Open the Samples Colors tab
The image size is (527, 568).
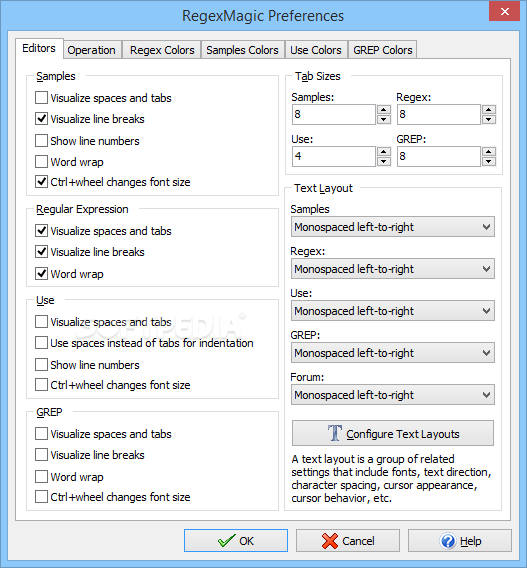242,50
